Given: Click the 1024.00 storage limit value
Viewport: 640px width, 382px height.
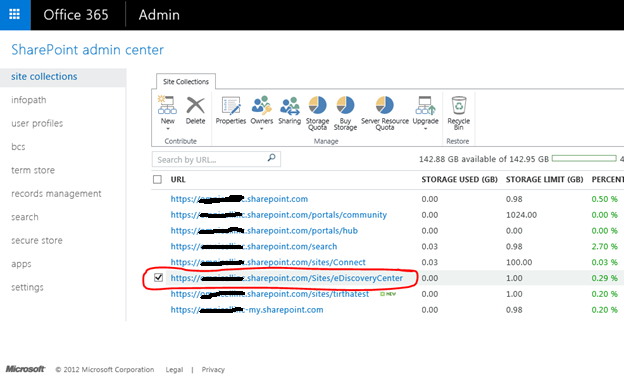Looking at the screenshot, I should click(x=522, y=215).
